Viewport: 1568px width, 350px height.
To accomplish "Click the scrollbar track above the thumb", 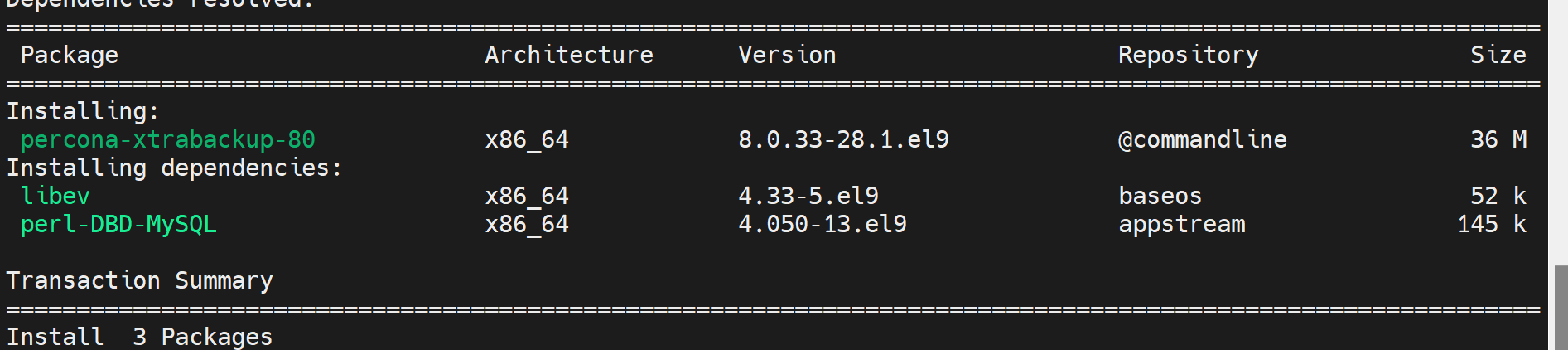I will tap(1561, 133).
